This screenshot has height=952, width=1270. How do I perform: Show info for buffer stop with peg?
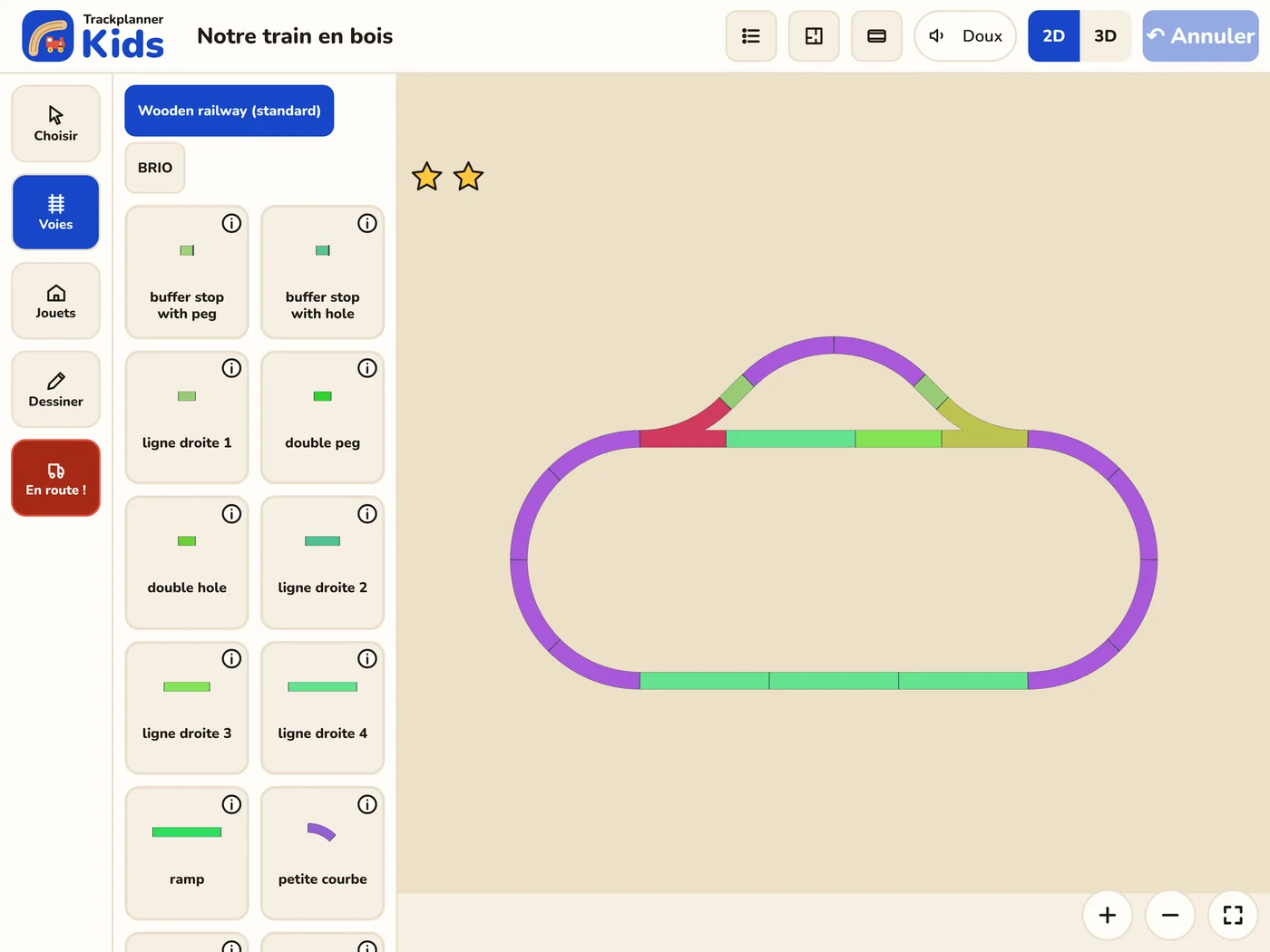pyautogui.click(x=232, y=223)
